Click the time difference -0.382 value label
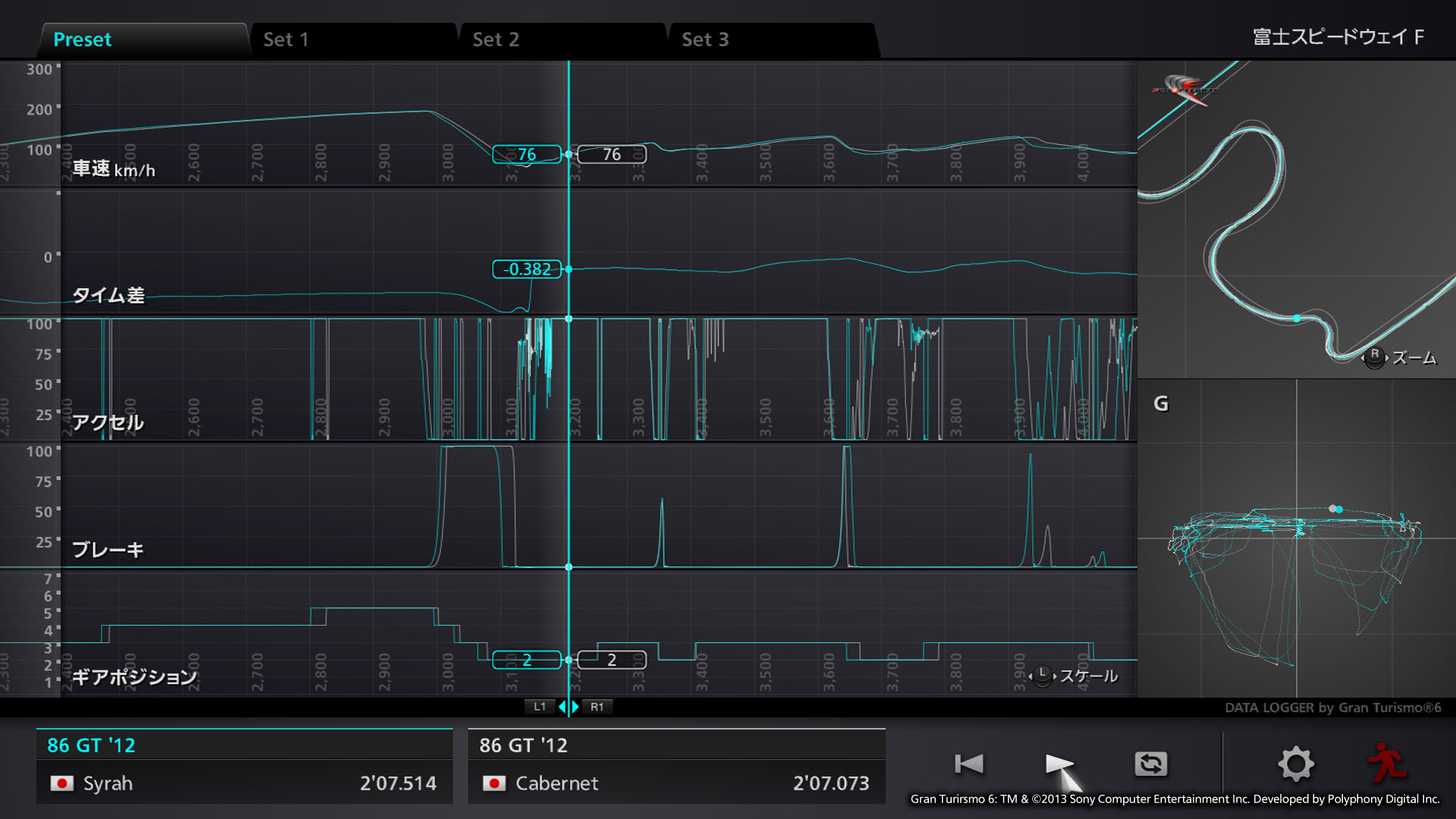The width and height of the screenshot is (1456, 819). 527,269
